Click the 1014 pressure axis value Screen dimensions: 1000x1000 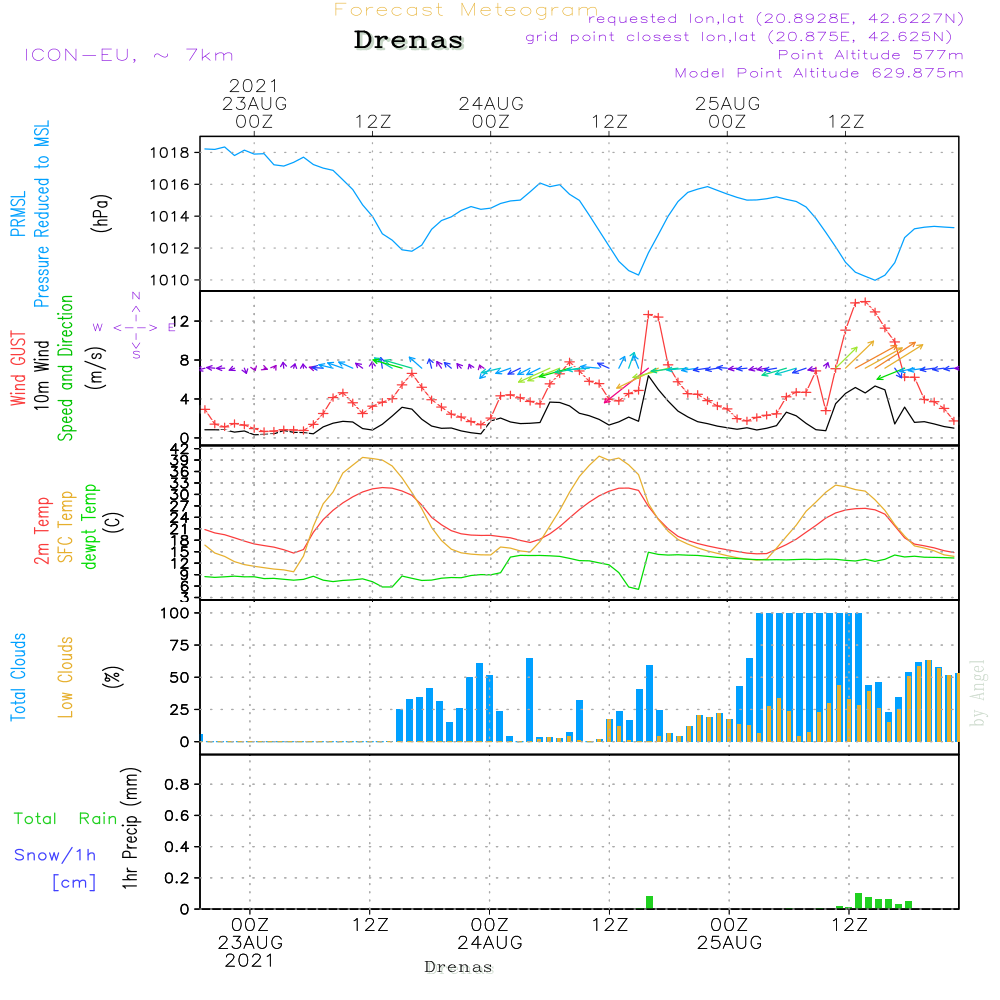tap(170, 217)
